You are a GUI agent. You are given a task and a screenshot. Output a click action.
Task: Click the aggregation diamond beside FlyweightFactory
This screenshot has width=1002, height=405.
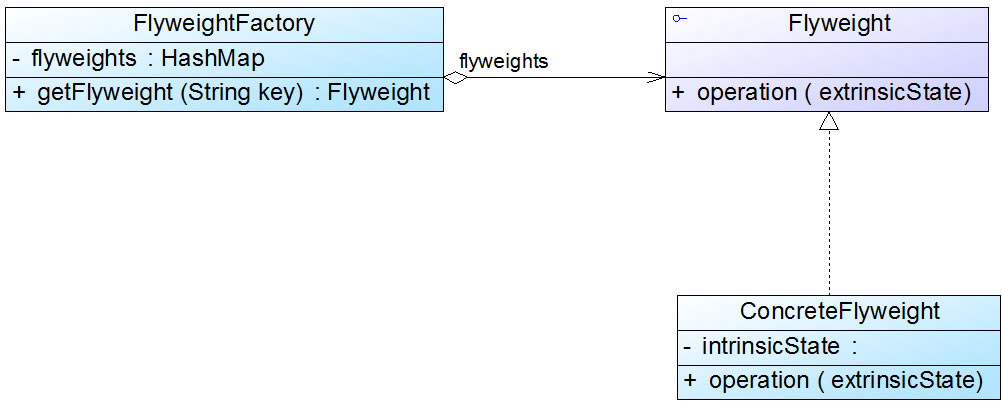coord(455,77)
